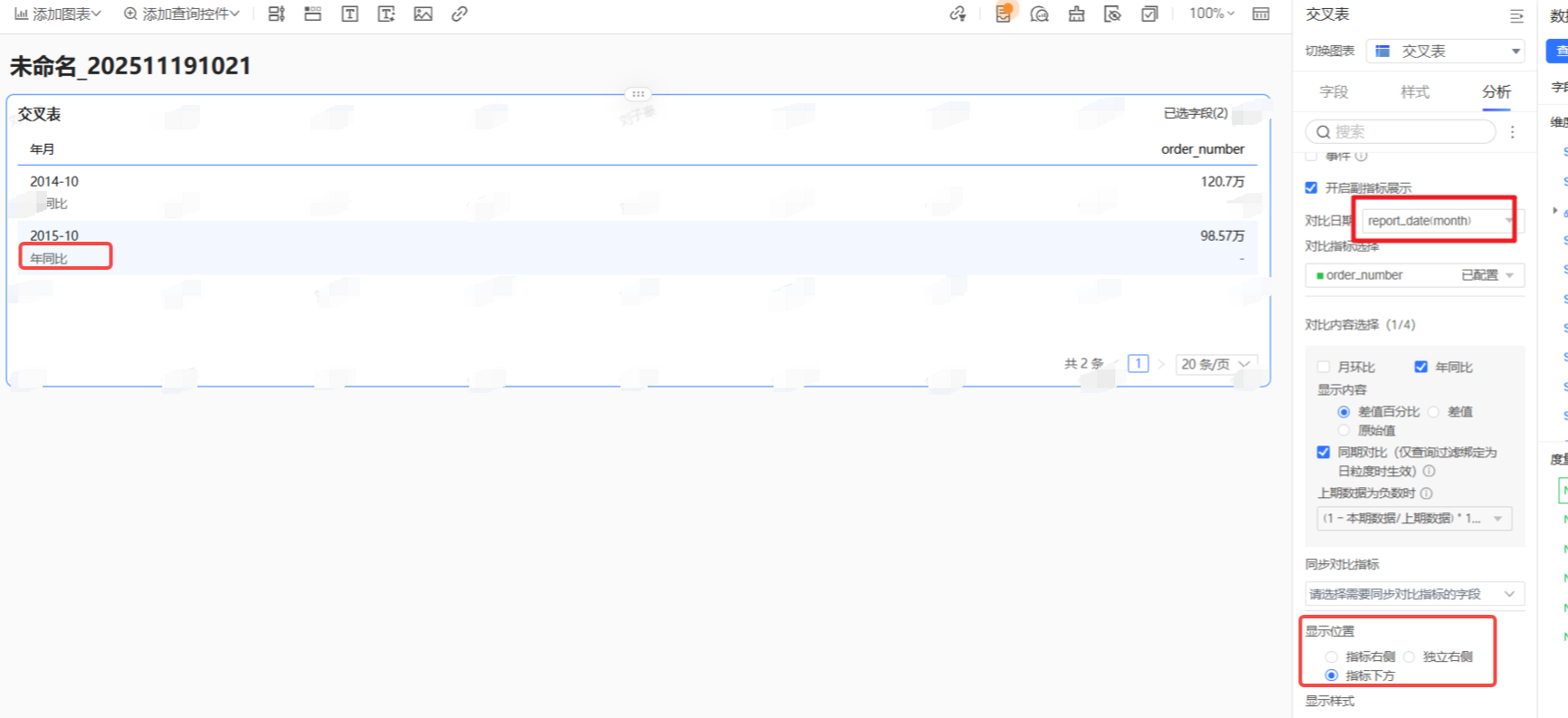Open the report_date(month) comparison date dropdown
This screenshot has height=718, width=1568.
tap(1438, 221)
